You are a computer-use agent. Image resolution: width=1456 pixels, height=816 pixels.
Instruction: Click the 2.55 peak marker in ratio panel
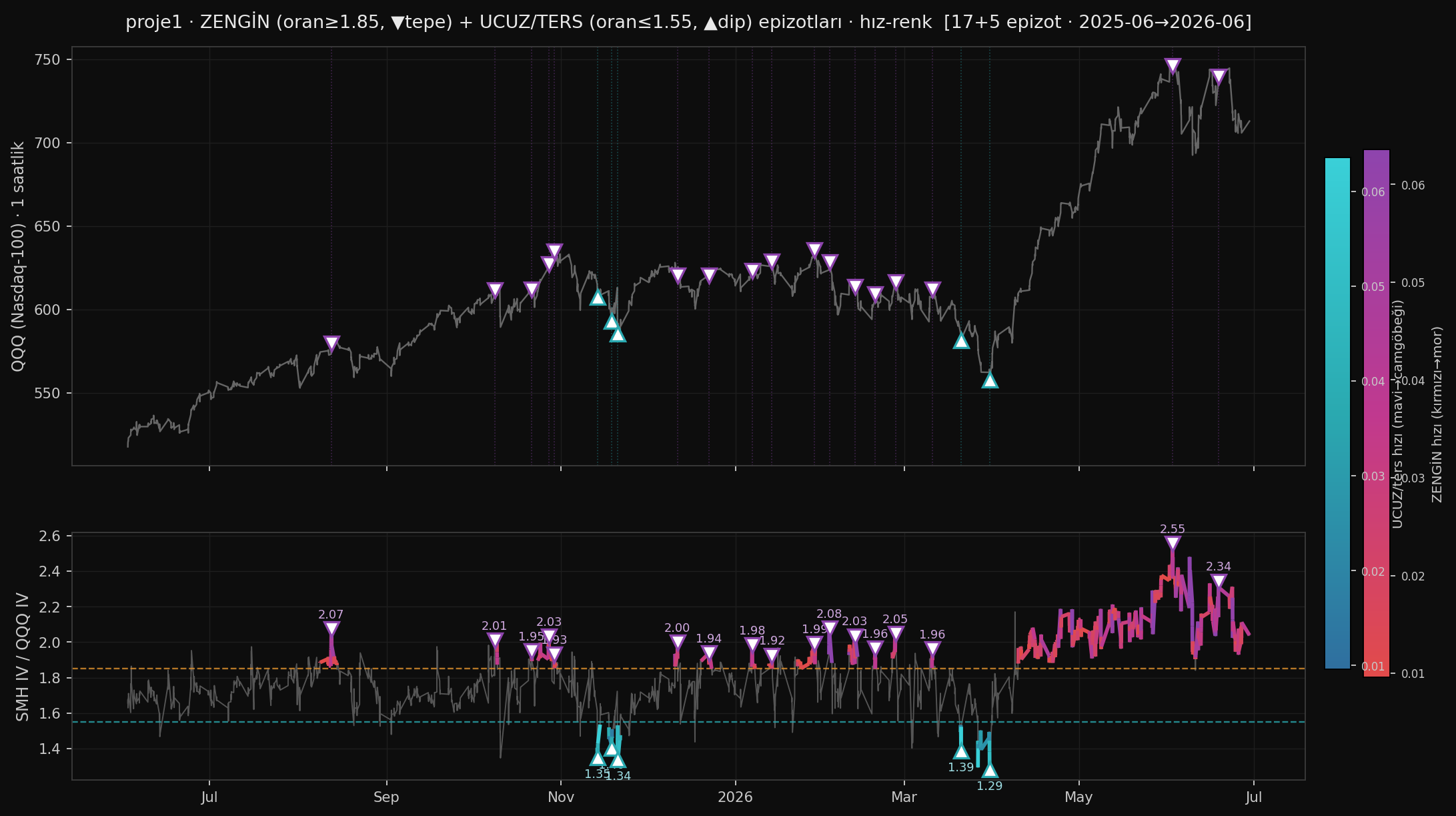tap(1173, 543)
